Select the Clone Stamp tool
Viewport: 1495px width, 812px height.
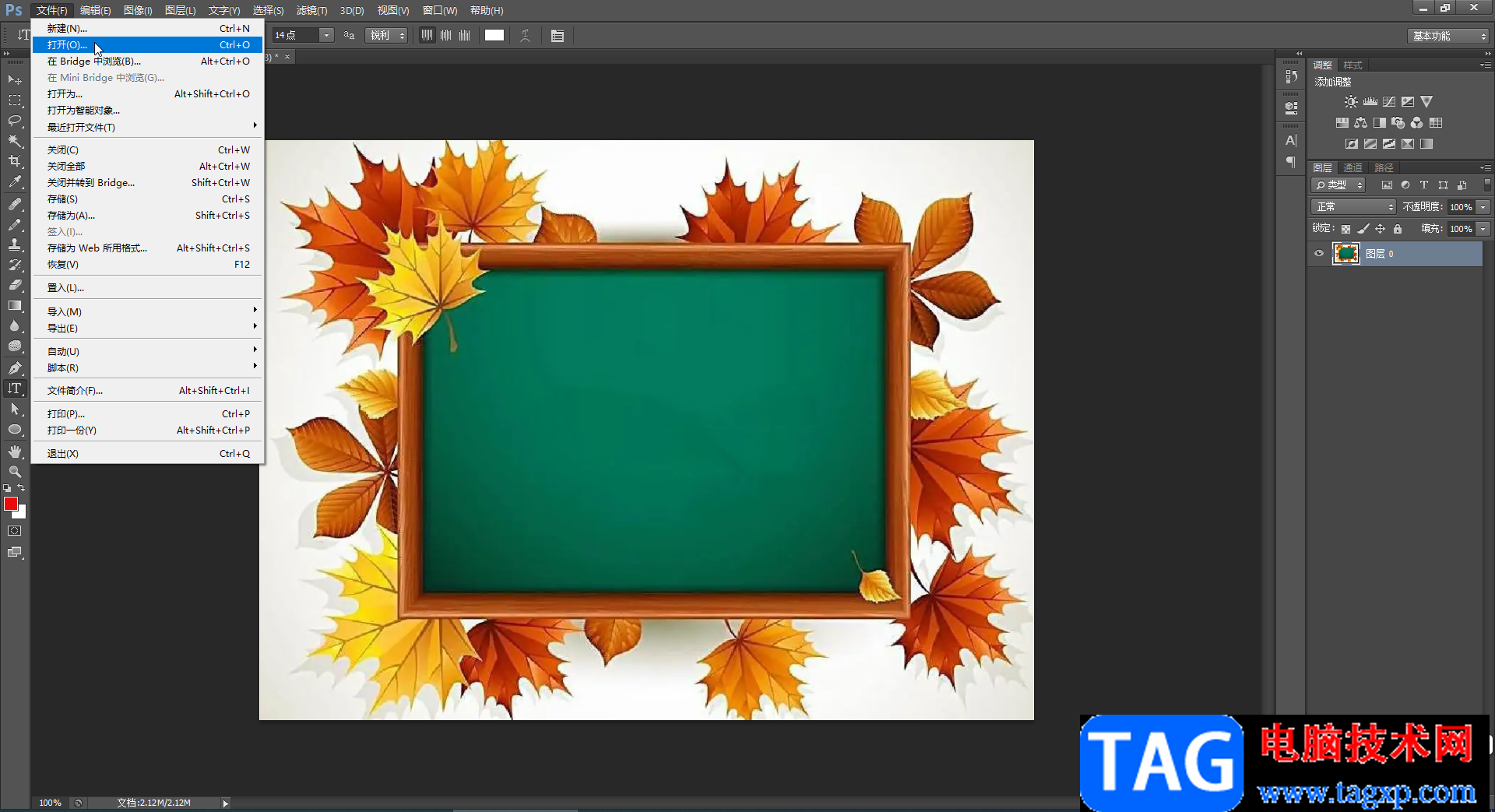point(15,244)
